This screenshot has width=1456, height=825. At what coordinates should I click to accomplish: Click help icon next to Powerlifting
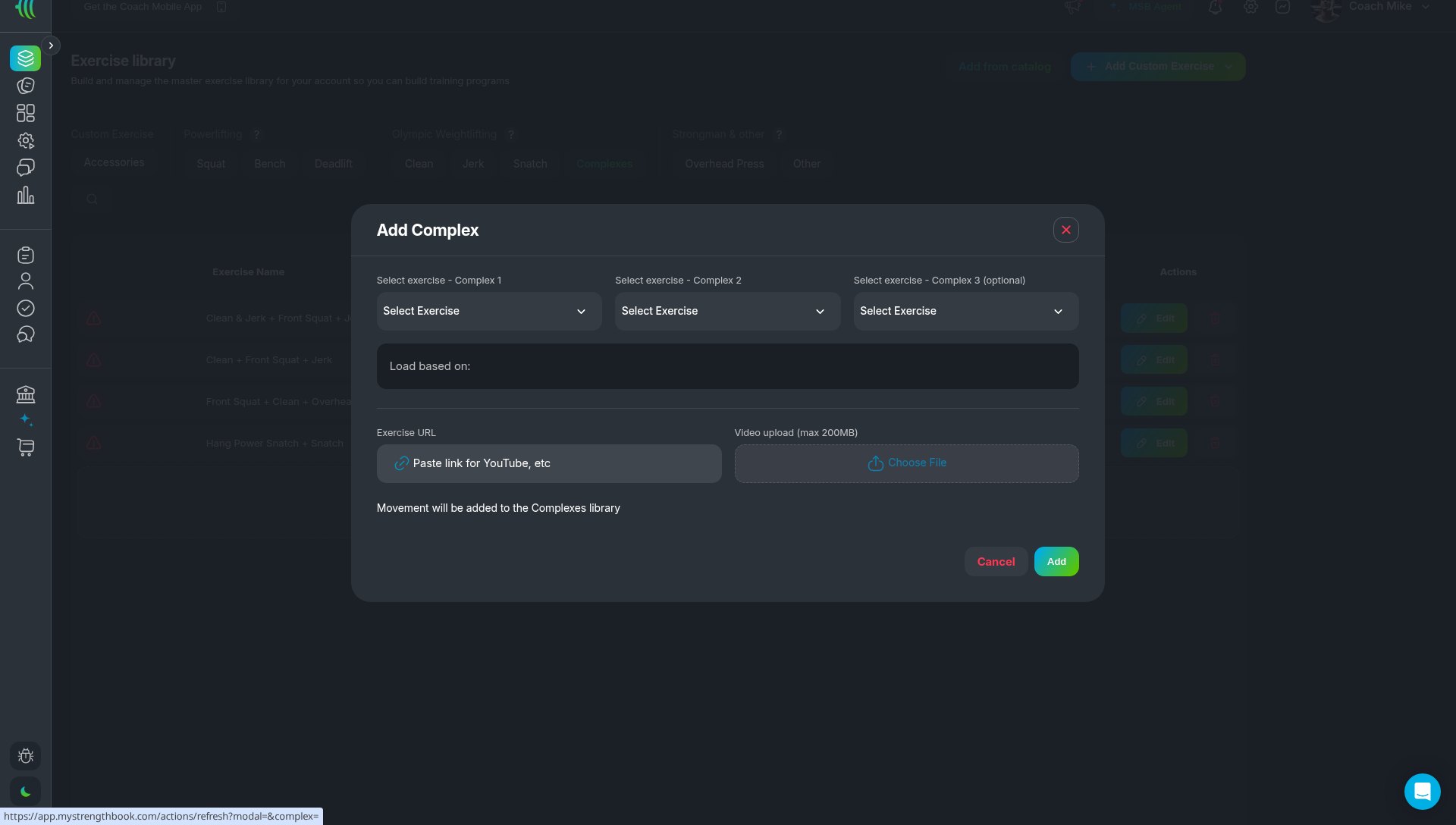coord(256,134)
